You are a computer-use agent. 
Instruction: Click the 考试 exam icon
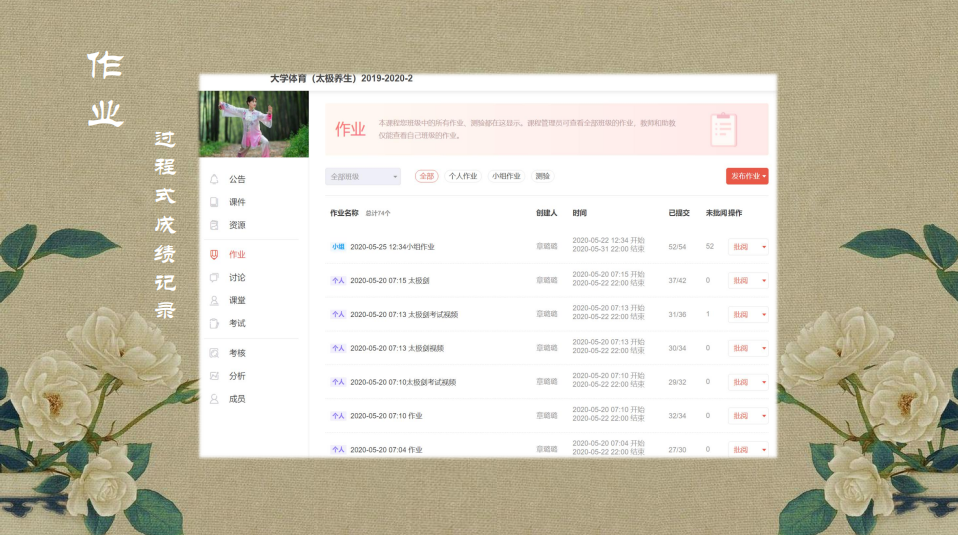click(x=214, y=323)
